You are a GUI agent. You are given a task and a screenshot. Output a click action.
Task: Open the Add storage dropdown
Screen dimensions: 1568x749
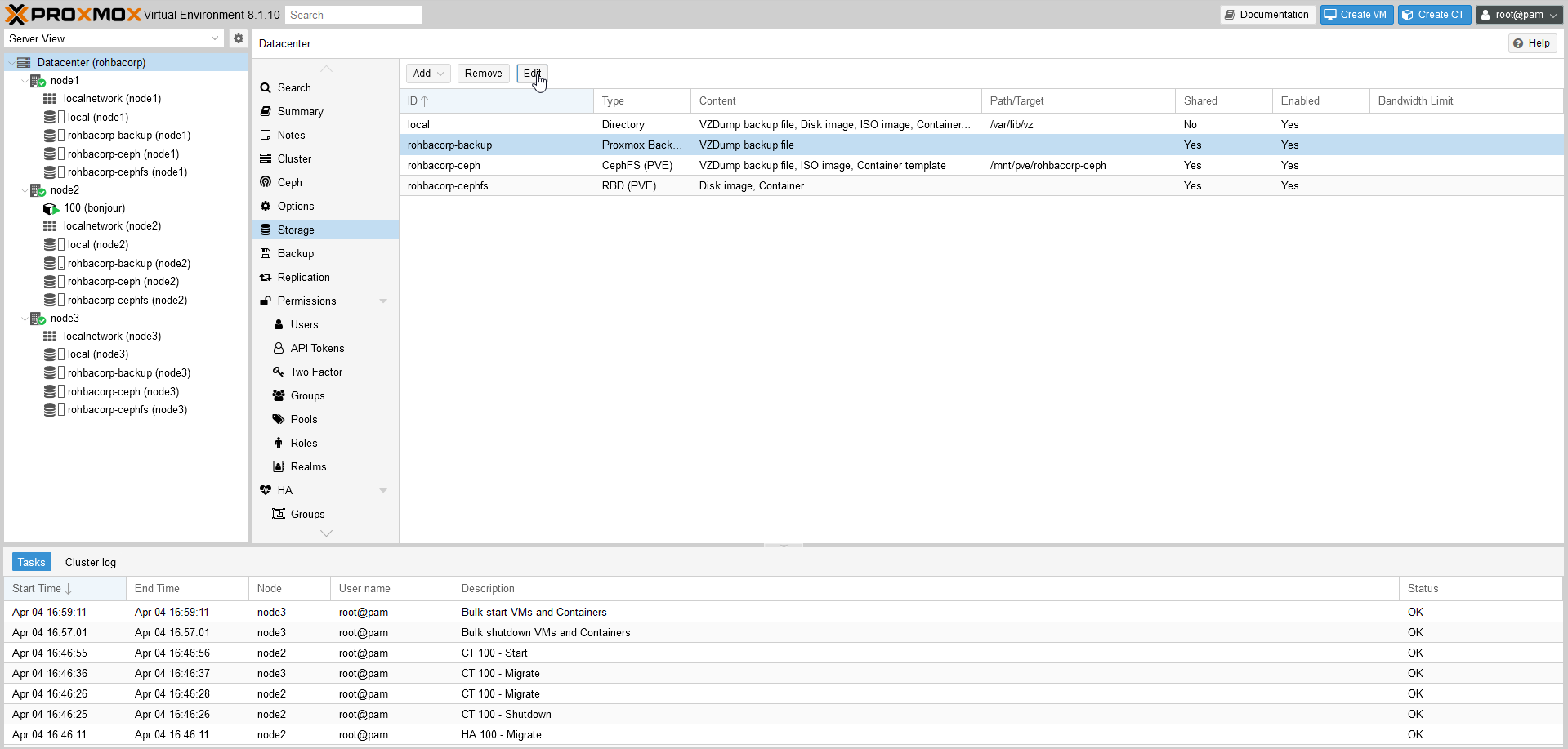click(428, 74)
